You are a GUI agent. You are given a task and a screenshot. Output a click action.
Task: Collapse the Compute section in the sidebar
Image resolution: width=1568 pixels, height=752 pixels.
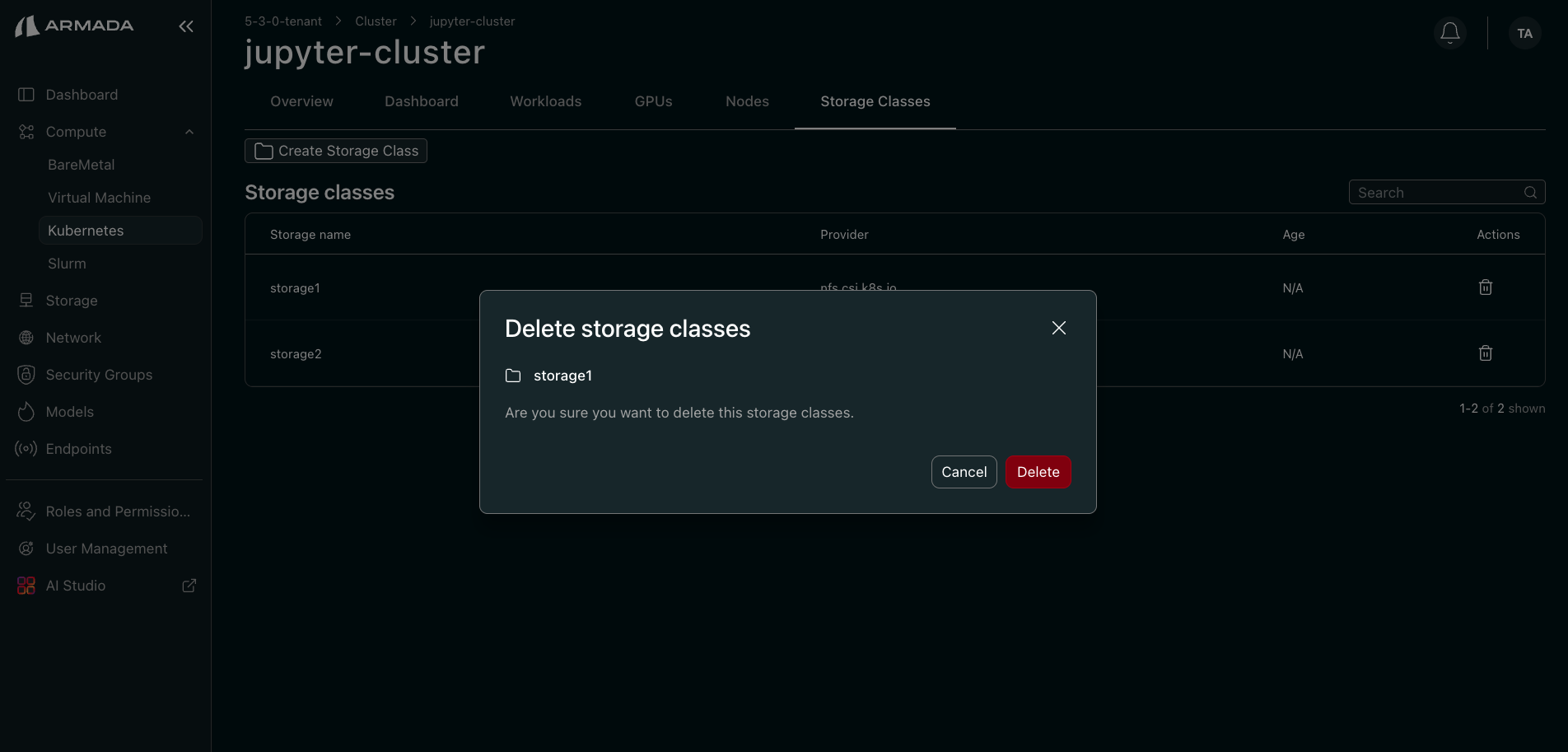189,131
